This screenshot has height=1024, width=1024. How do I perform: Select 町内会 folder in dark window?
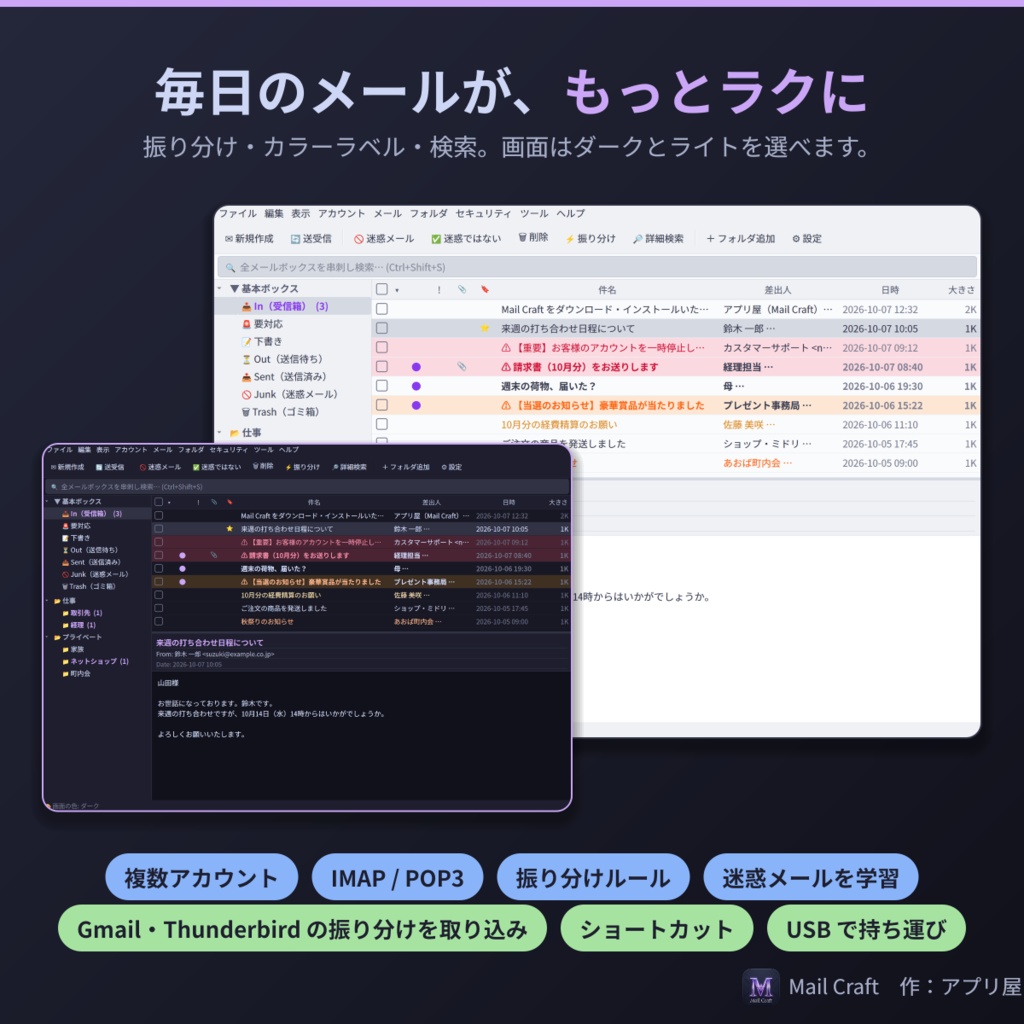76,673
